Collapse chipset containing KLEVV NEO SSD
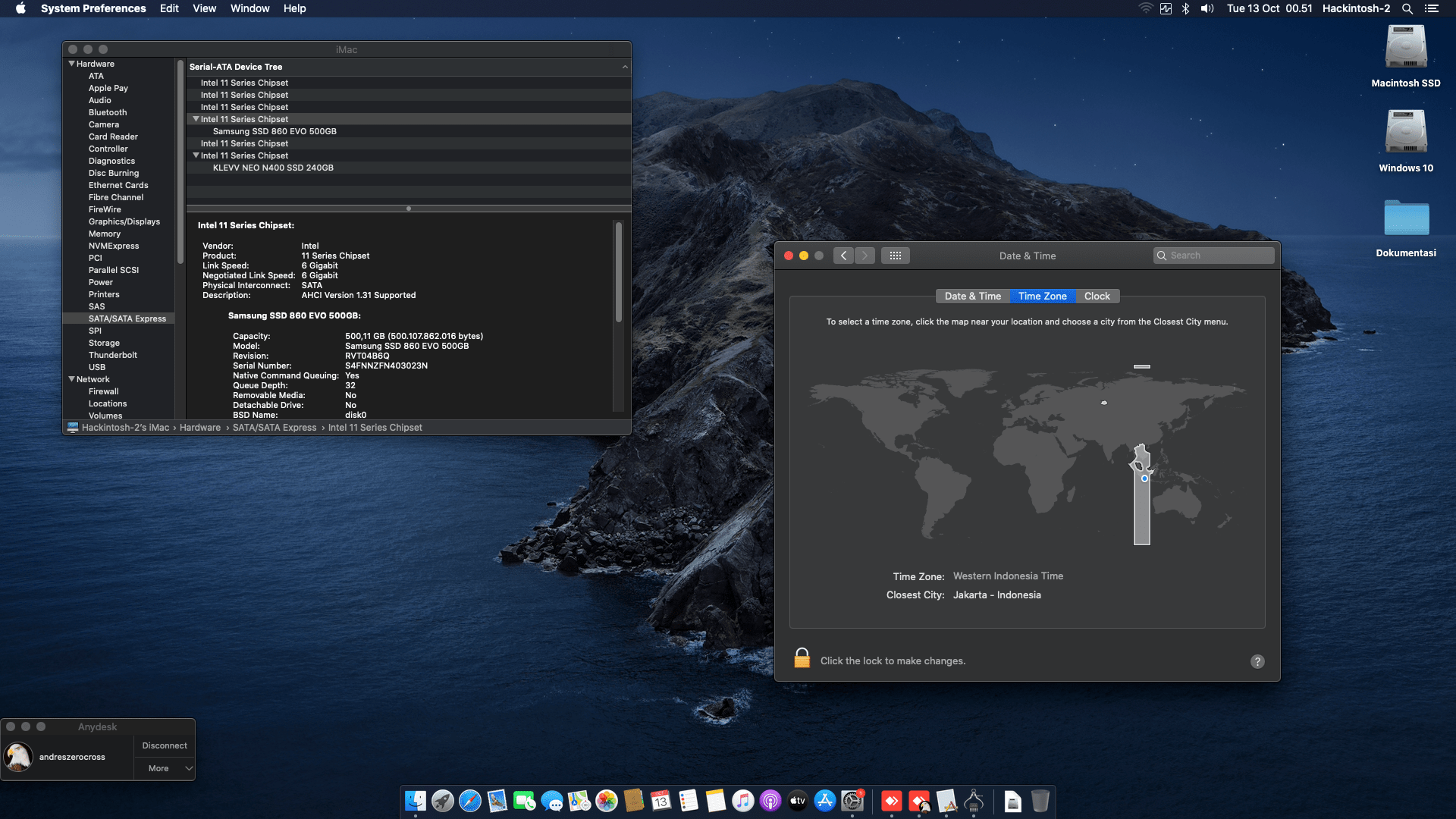 pos(196,155)
